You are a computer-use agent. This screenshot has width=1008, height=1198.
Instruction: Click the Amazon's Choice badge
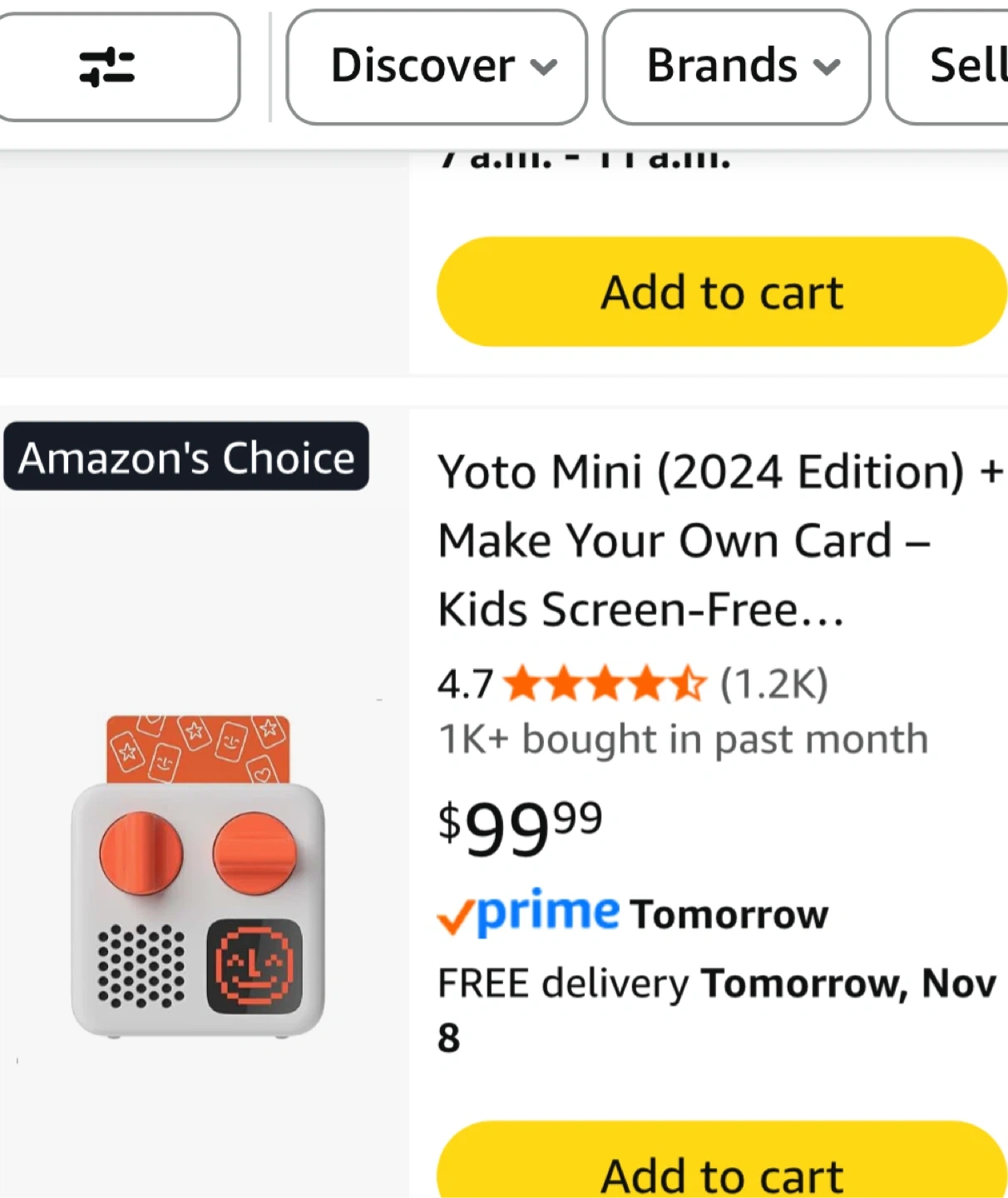186,457
